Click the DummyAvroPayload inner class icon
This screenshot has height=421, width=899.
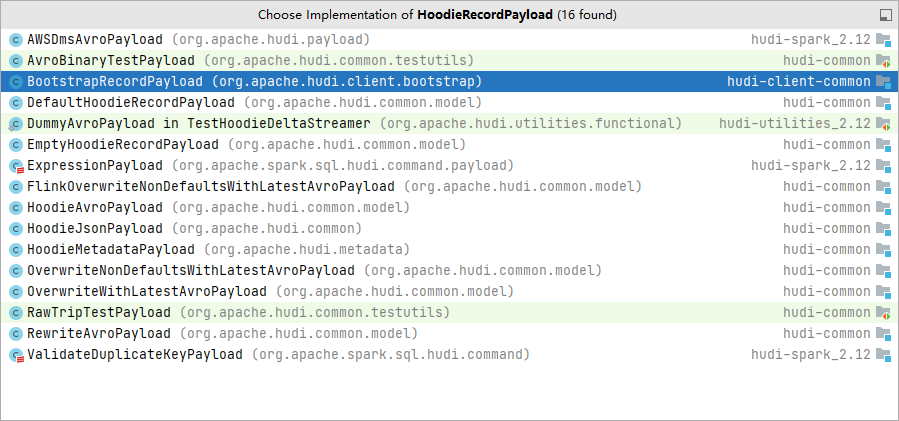15,124
